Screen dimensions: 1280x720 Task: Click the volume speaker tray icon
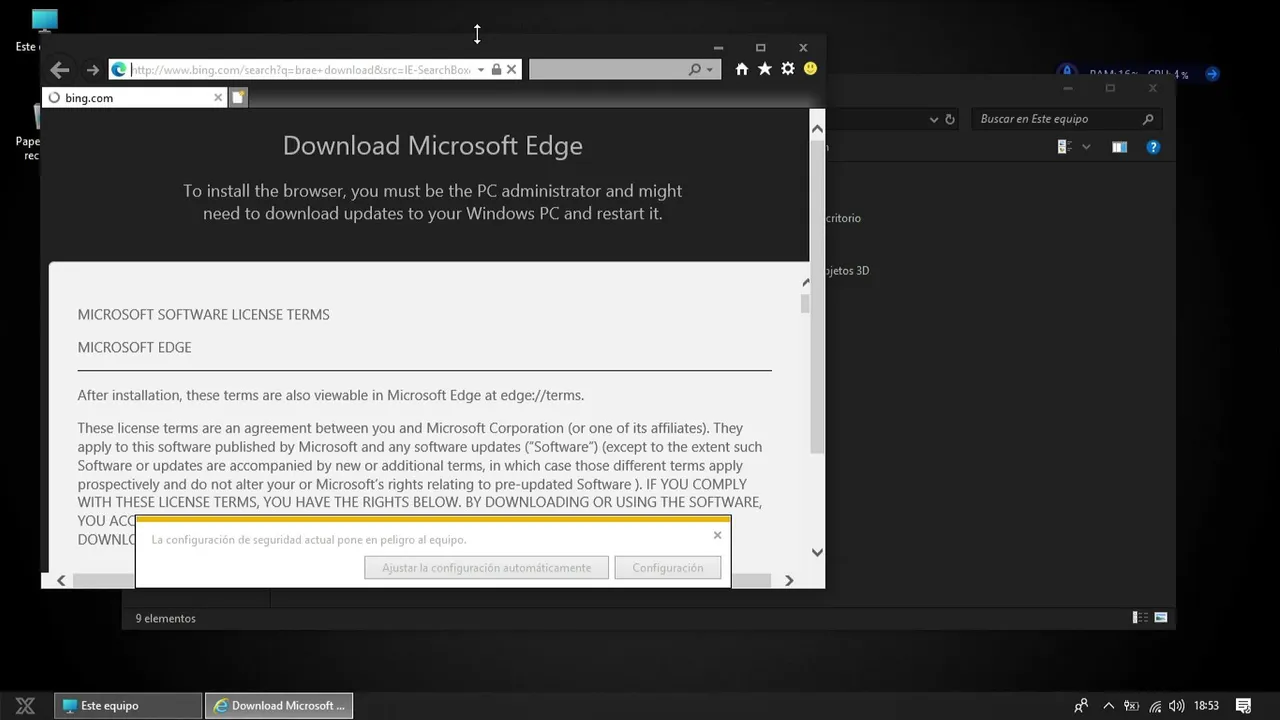pyautogui.click(x=1176, y=705)
